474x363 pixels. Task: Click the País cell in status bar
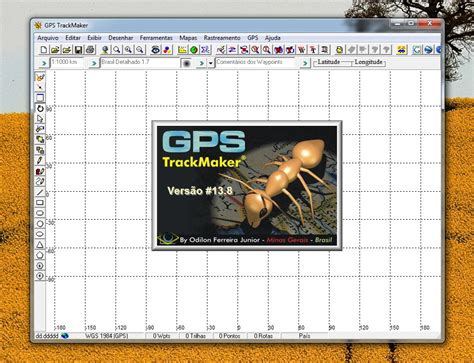pos(304,336)
